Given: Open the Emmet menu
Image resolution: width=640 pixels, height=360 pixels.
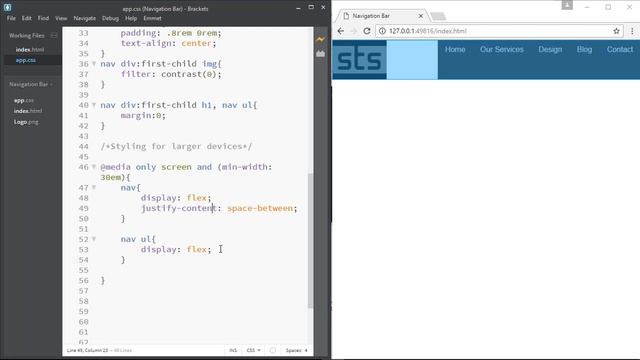Looking at the screenshot, I should [152, 18].
